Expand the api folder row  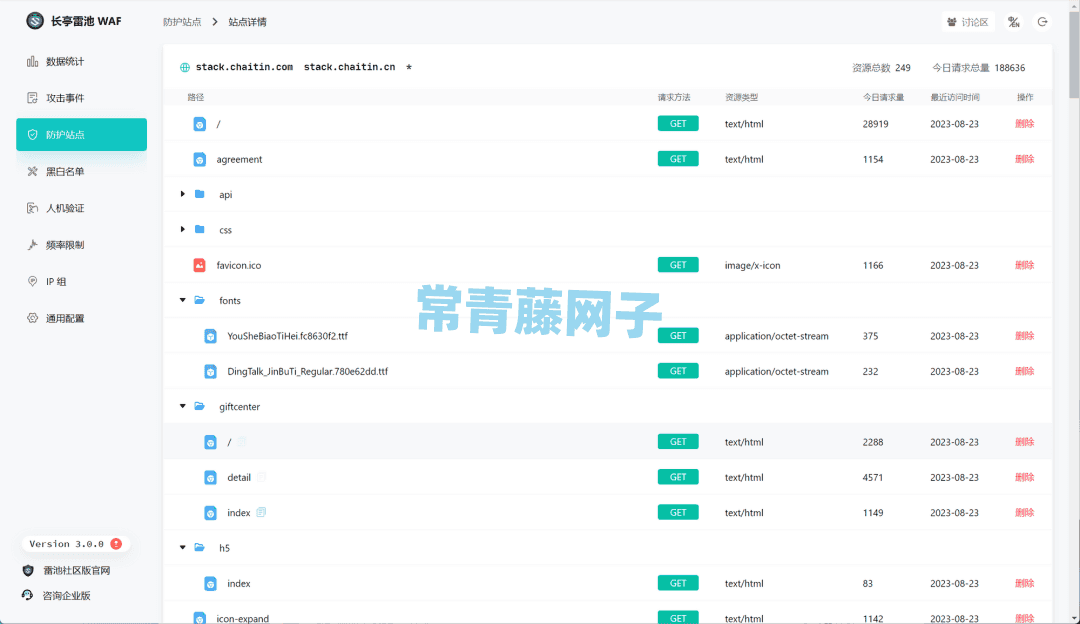(183, 194)
